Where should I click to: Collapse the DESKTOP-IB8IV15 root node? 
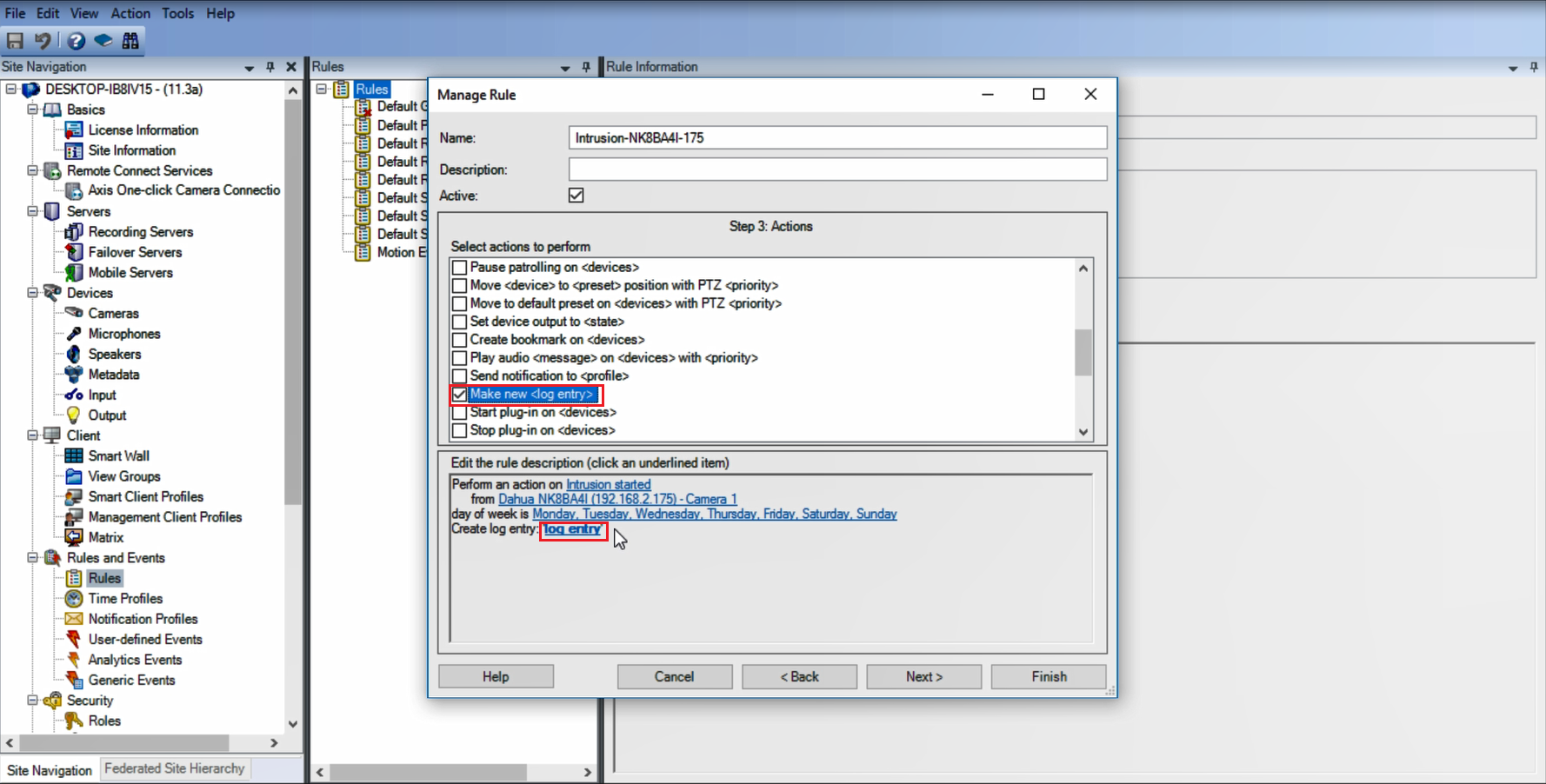[11, 89]
